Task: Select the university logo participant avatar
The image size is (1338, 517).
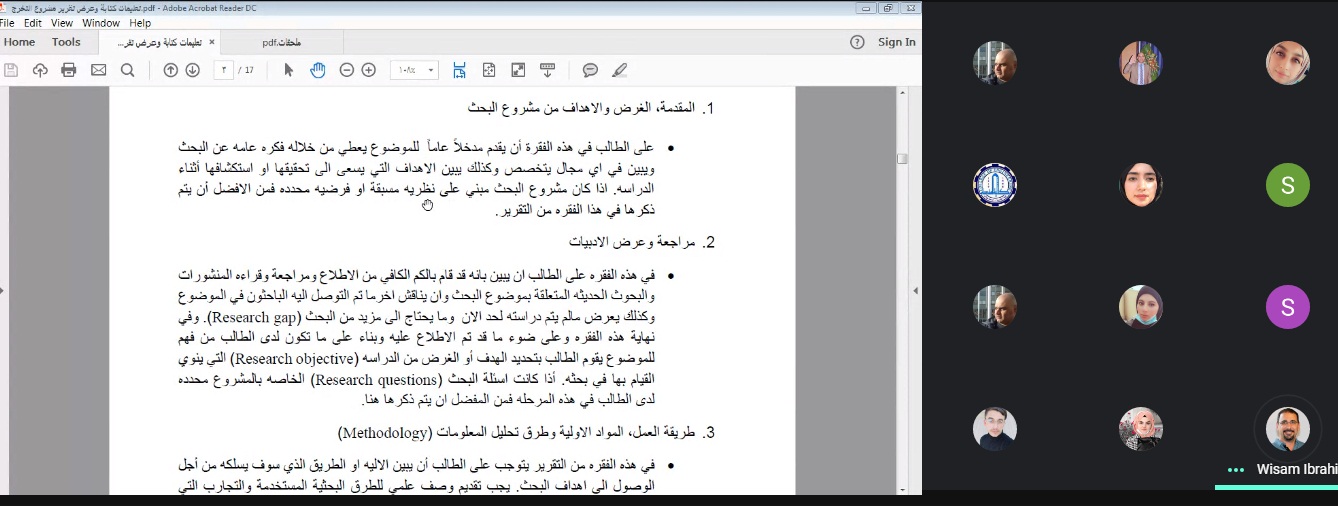Action: click(995, 185)
